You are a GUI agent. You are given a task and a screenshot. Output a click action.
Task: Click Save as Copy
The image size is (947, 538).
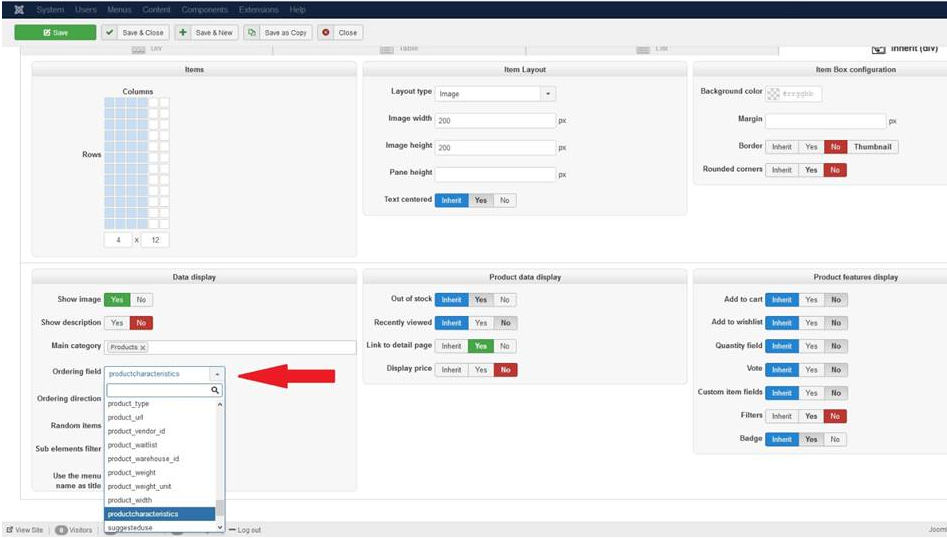[x=278, y=33]
